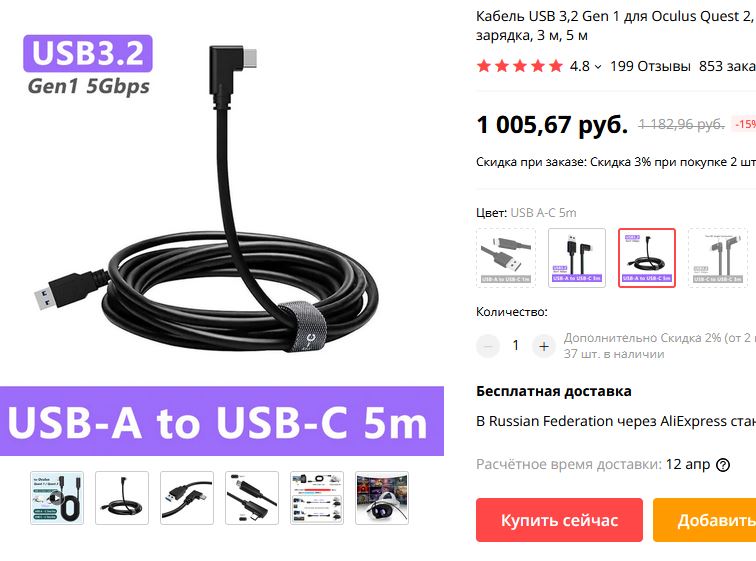Click the Купить сейчас button

point(559,520)
